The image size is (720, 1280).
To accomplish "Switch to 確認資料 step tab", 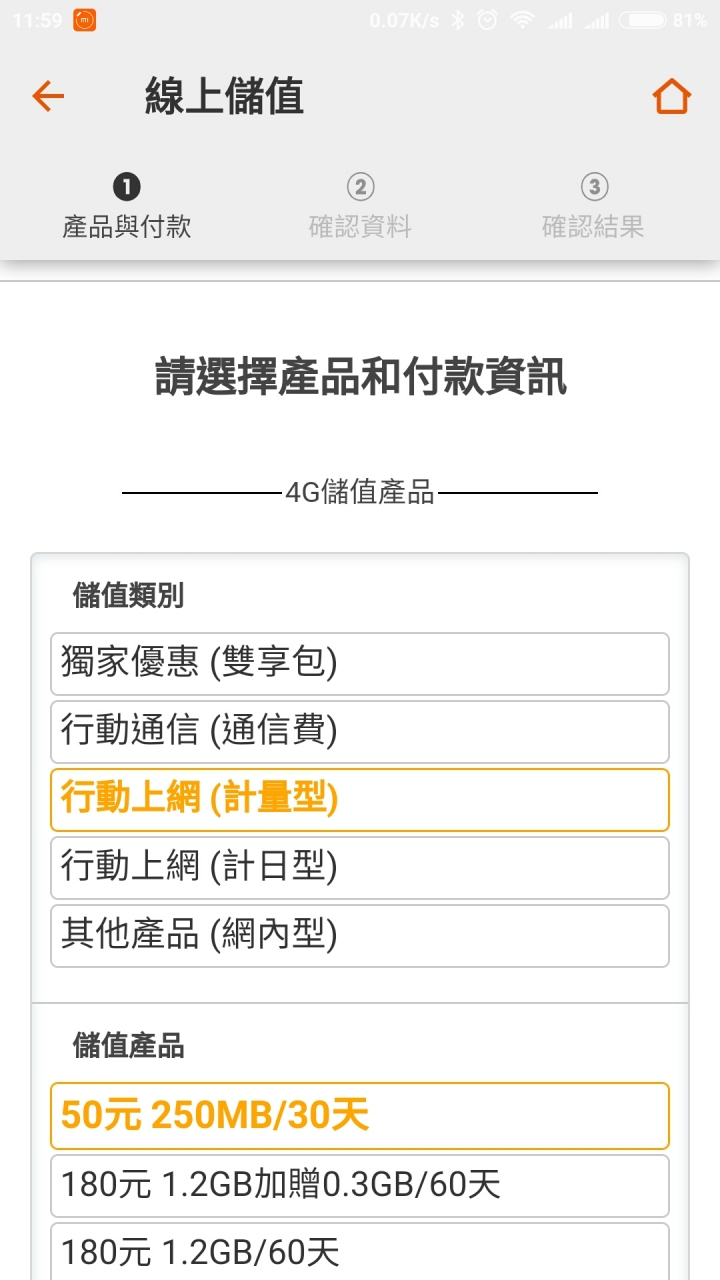I will [360, 227].
